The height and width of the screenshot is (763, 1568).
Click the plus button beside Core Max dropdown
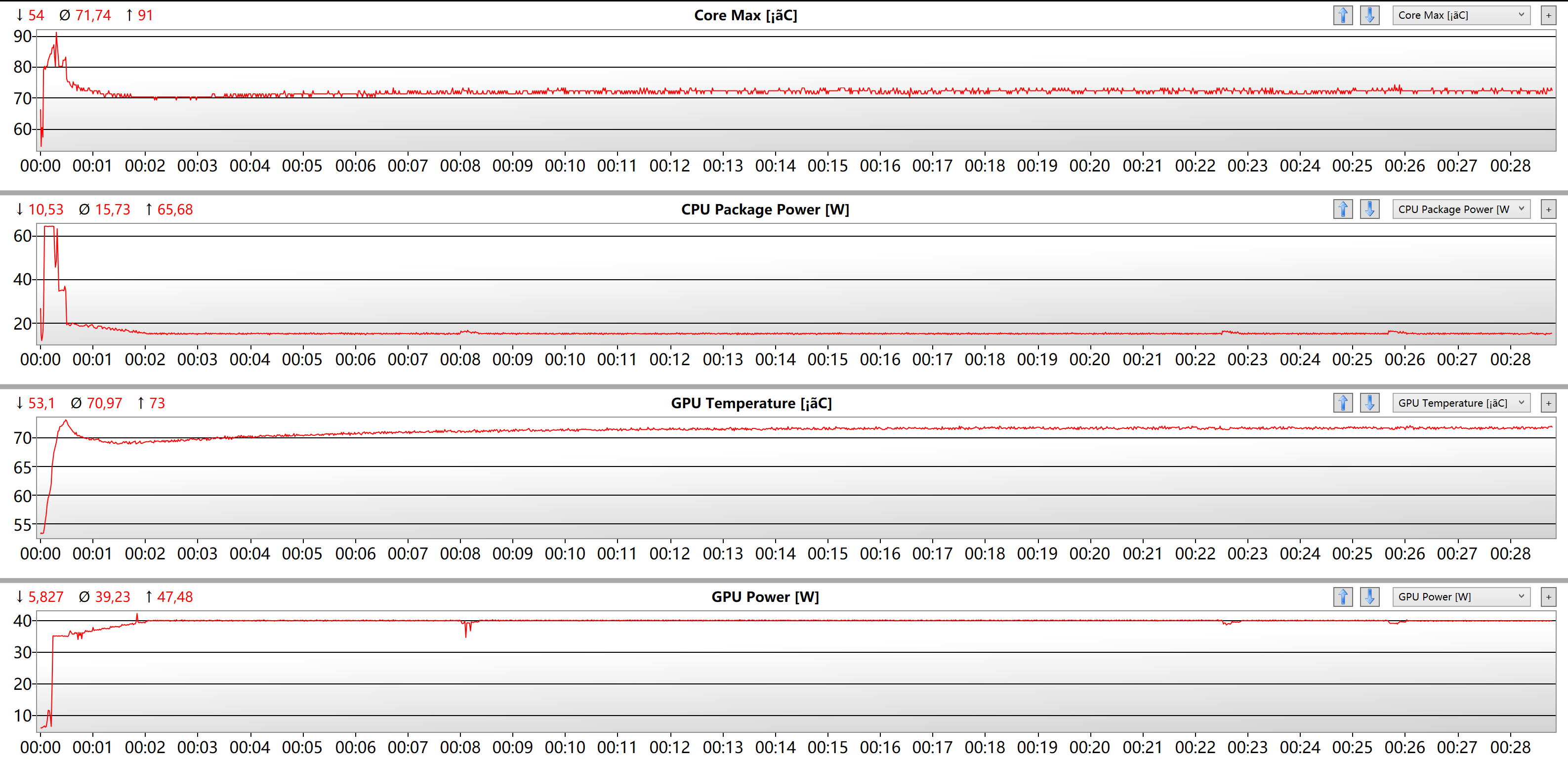pos(1549,15)
